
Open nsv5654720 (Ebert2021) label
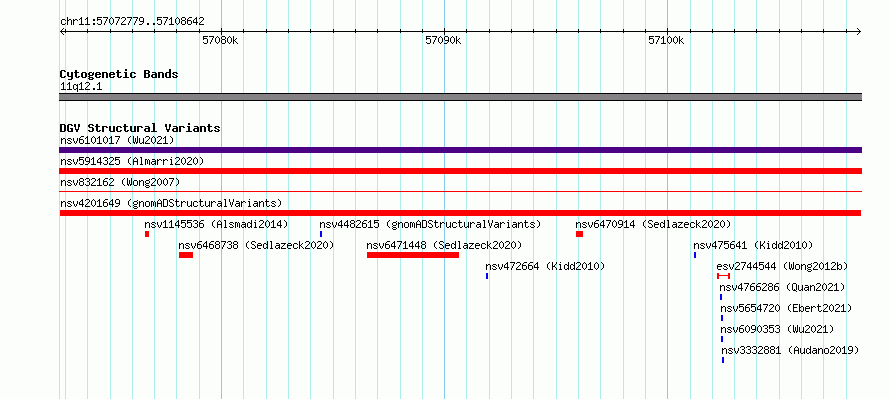coord(786,308)
